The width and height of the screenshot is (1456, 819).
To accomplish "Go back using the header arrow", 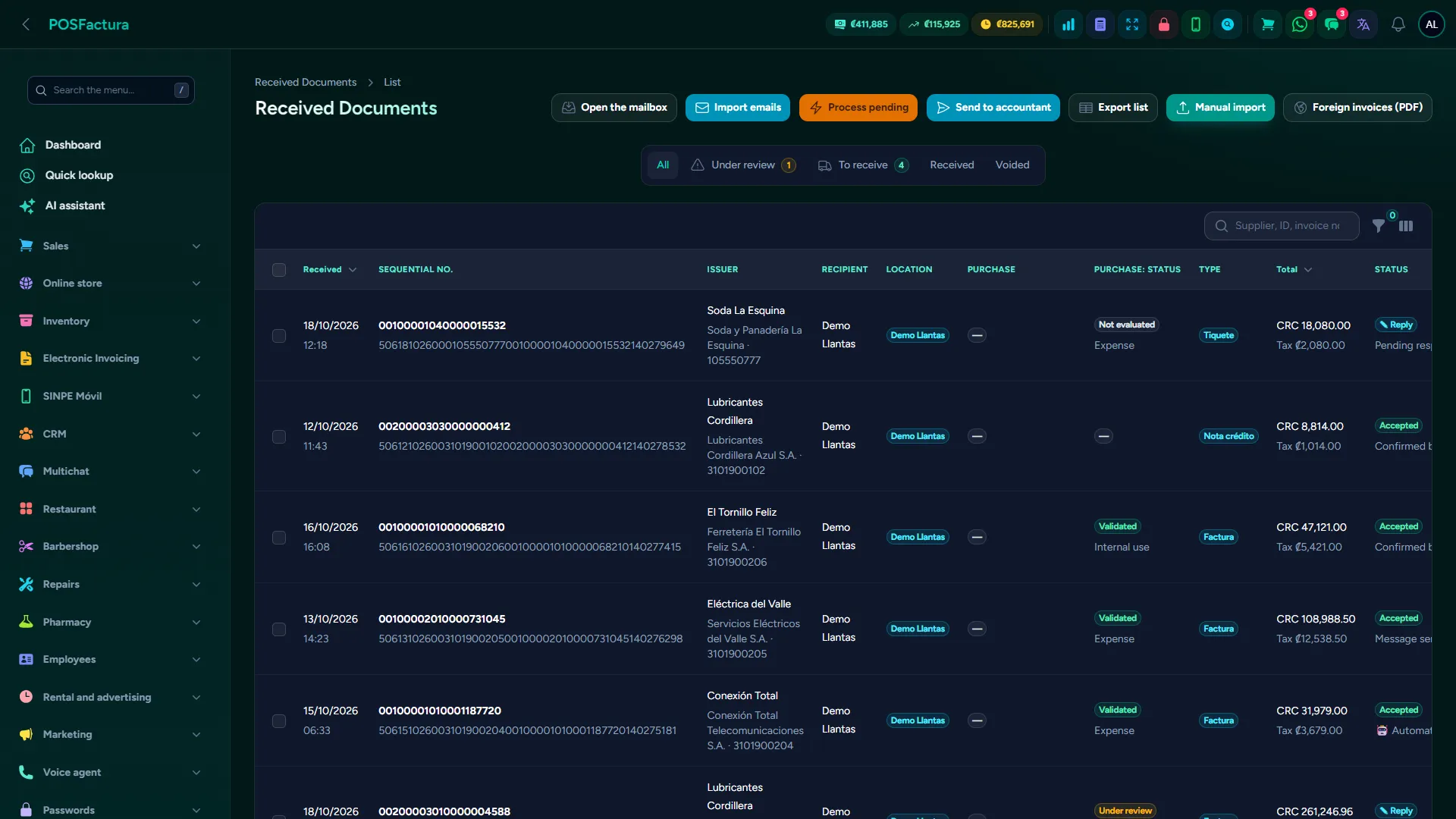I will [x=26, y=24].
